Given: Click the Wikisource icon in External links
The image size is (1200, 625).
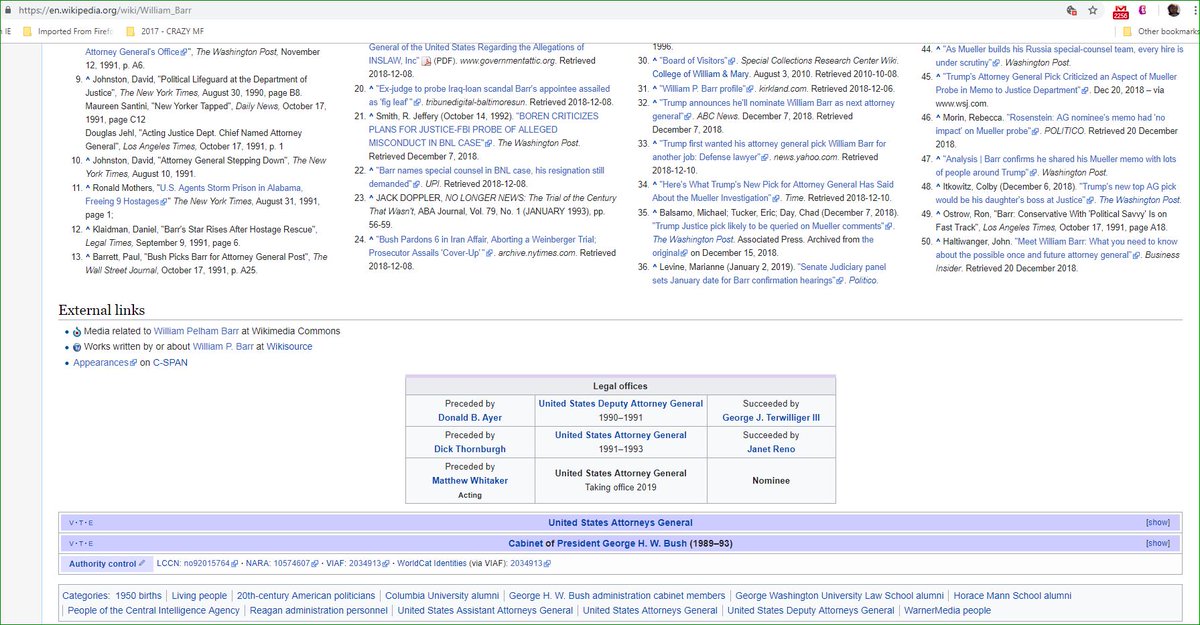Looking at the screenshot, I should [x=77, y=347].
